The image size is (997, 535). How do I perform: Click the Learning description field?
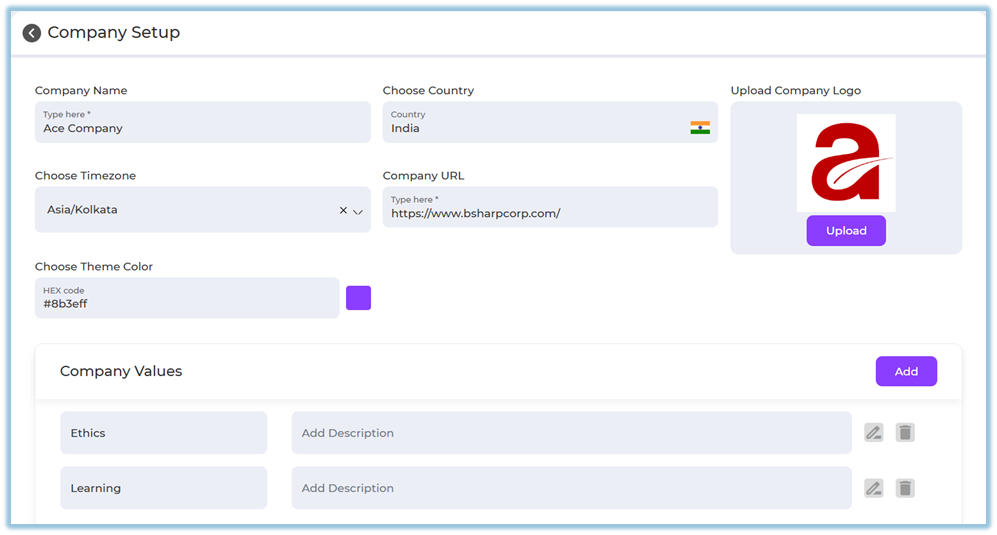tap(571, 488)
